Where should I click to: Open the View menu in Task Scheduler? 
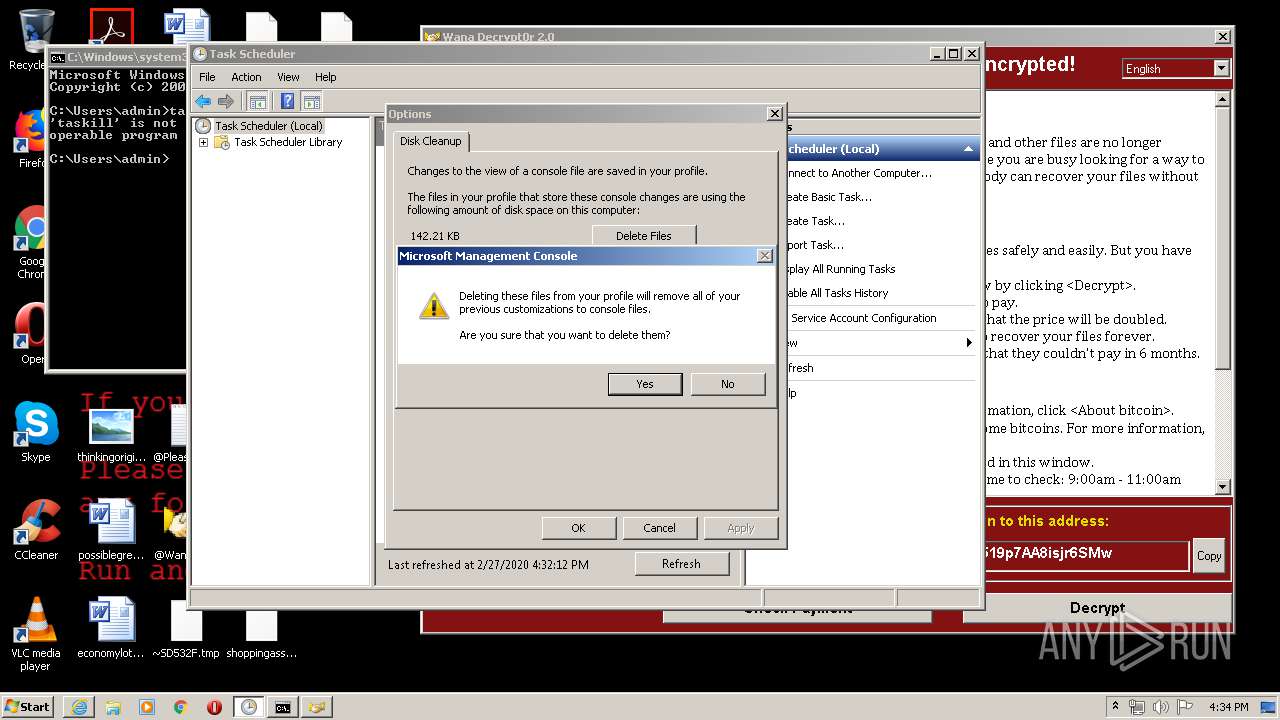288,77
